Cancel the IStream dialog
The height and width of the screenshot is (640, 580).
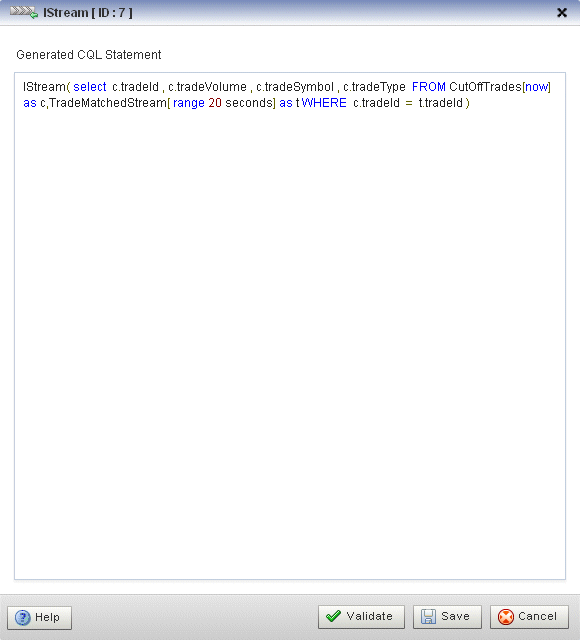pyautogui.click(x=529, y=616)
